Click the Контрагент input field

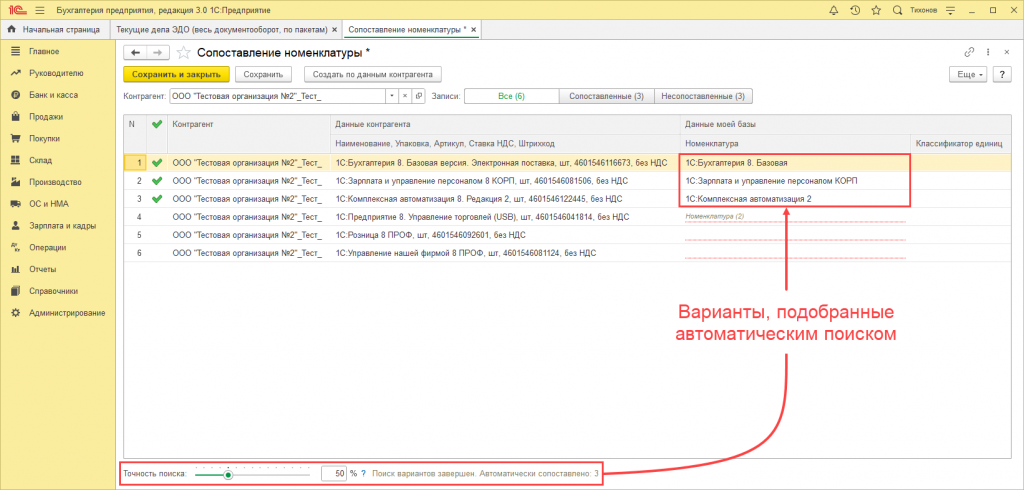pyautogui.click(x=278, y=96)
